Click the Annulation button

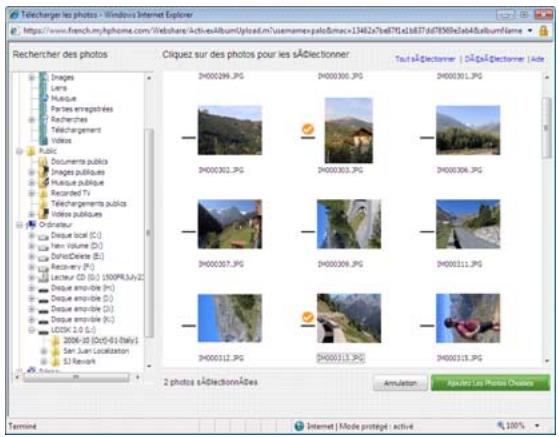coord(400,383)
